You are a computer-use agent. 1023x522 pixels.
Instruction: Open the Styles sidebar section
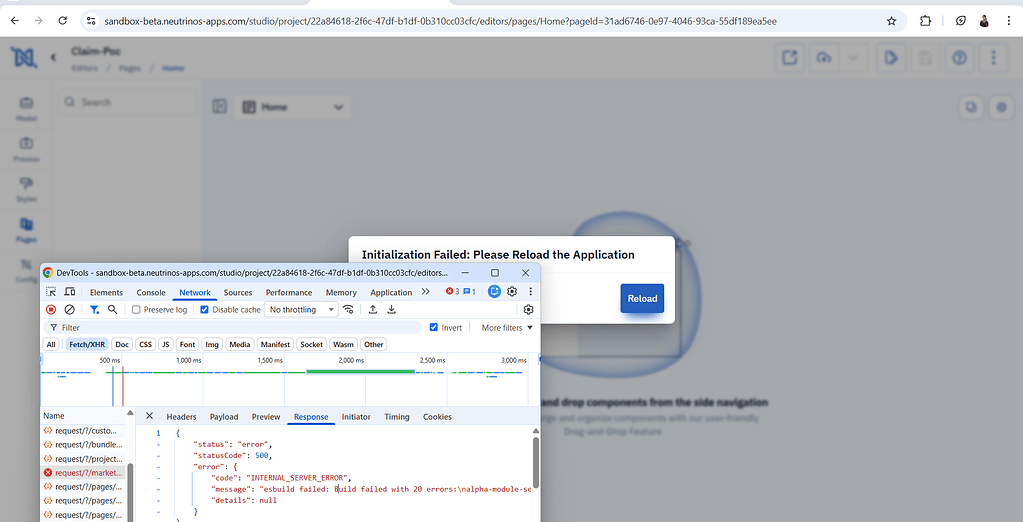26,189
